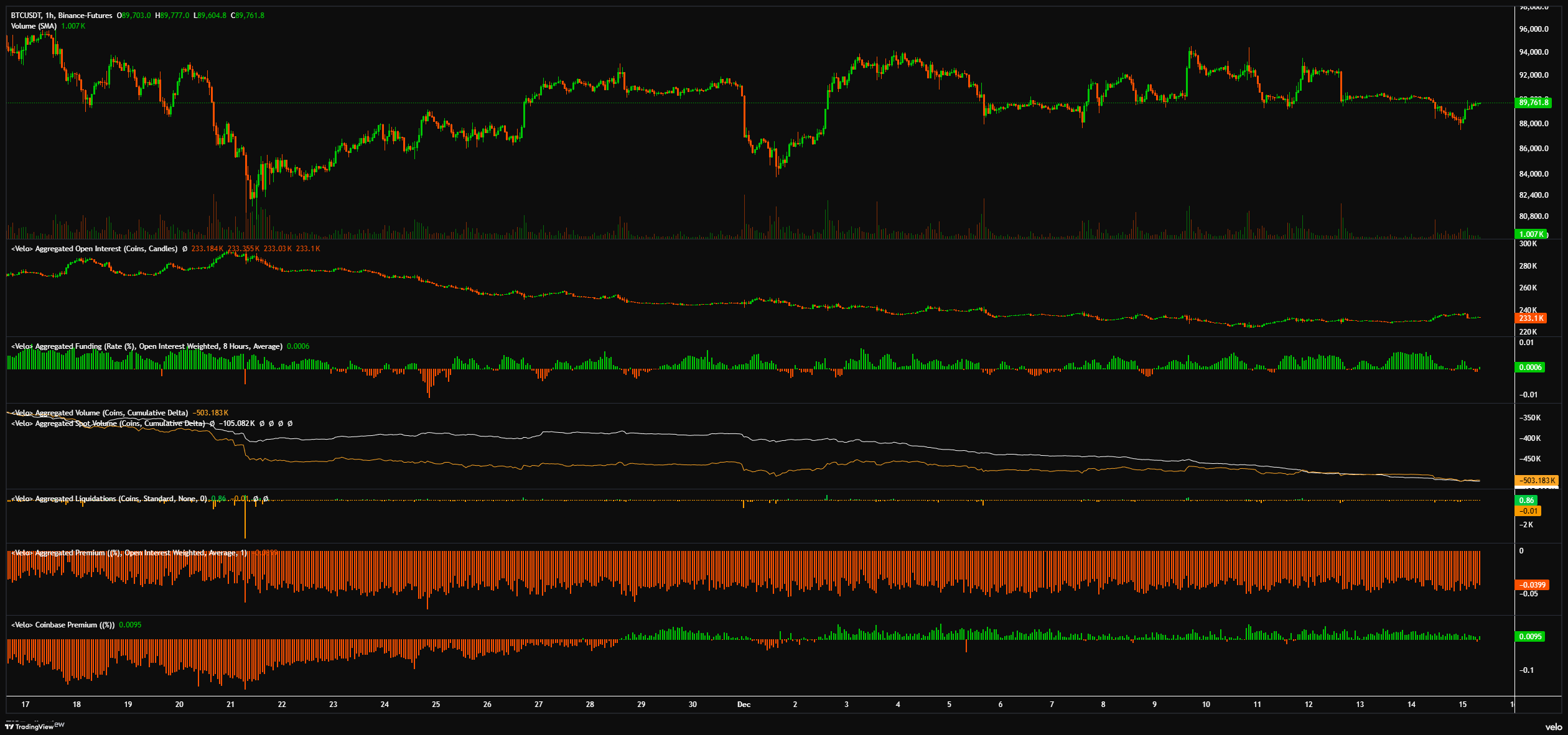Select the Aggregated Open Interest indicator title
Viewport: 1568px width, 735px height.
pos(94,249)
